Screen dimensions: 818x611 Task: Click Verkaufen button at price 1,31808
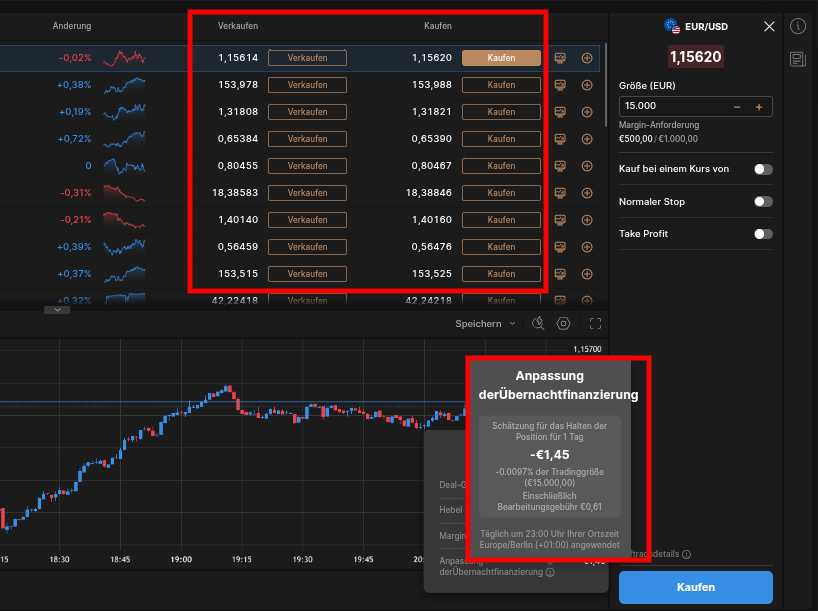coord(307,112)
